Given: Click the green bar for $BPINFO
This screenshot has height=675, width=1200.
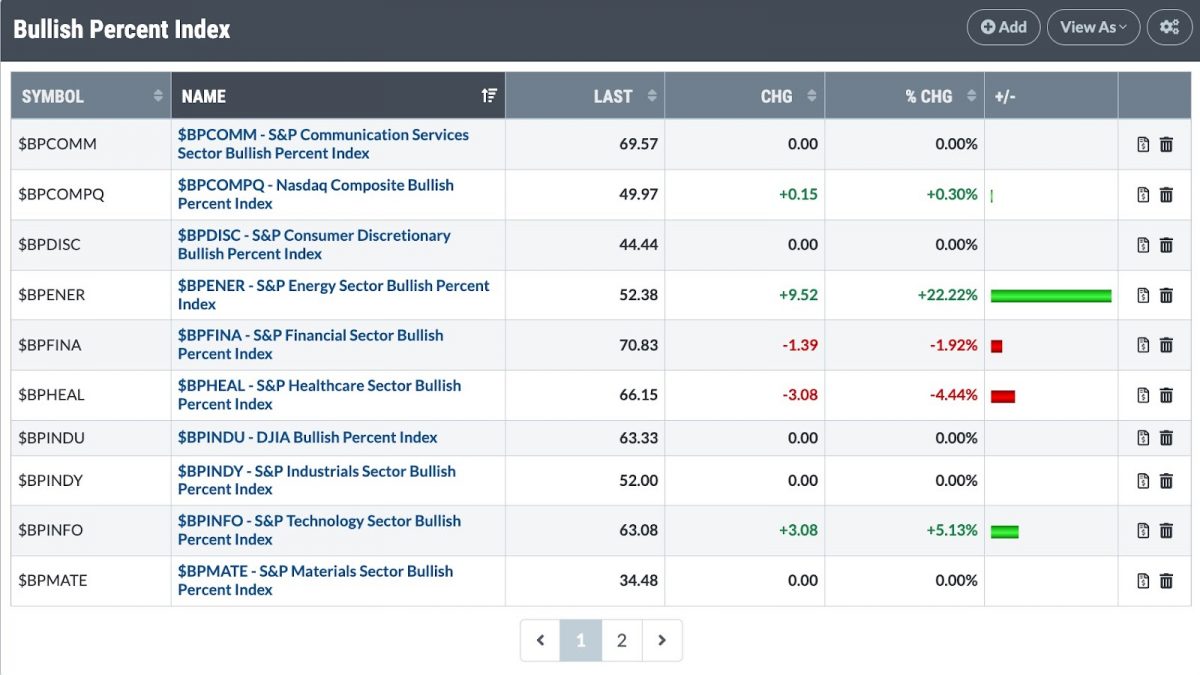Looking at the screenshot, I should [1005, 532].
